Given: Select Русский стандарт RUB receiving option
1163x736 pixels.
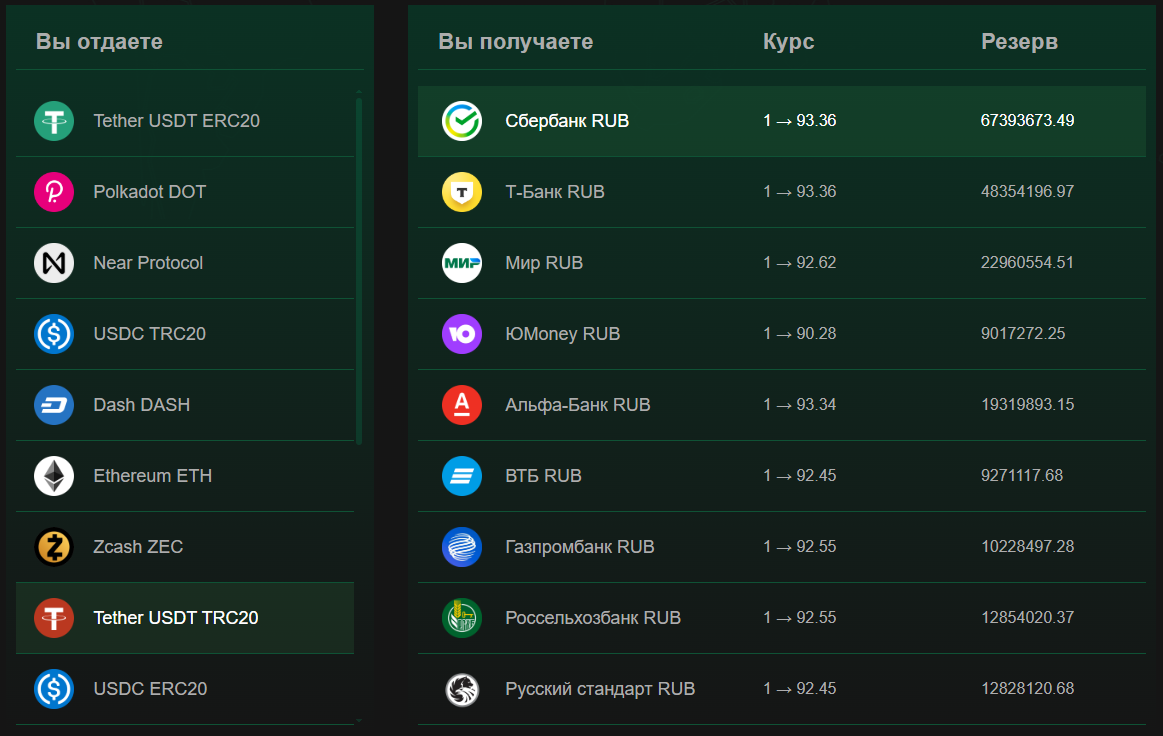Looking at the screenshot, I should [782, 689].
